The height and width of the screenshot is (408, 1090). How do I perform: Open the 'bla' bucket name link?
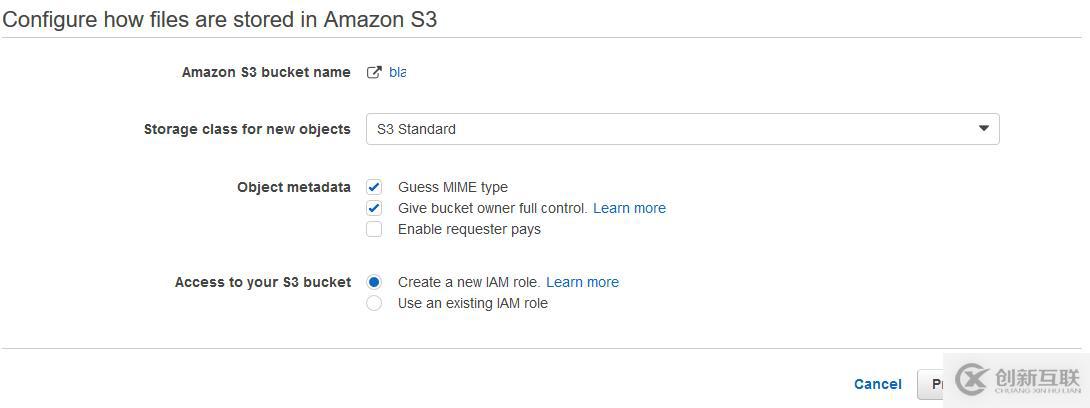click(397, 72)
